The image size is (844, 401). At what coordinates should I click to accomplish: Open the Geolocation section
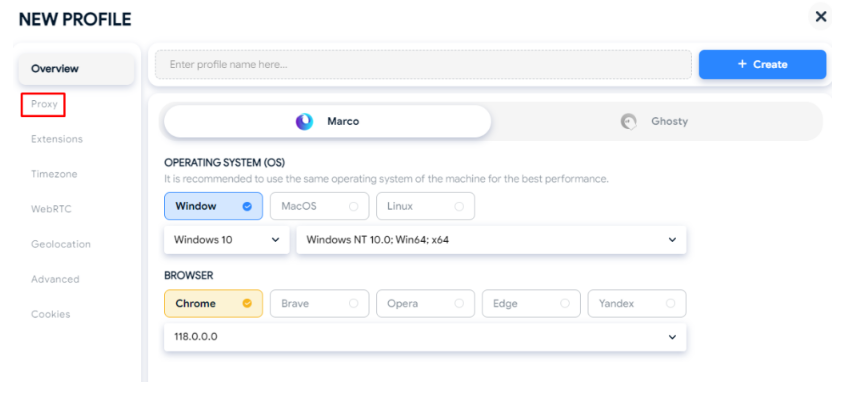[61, 244]
